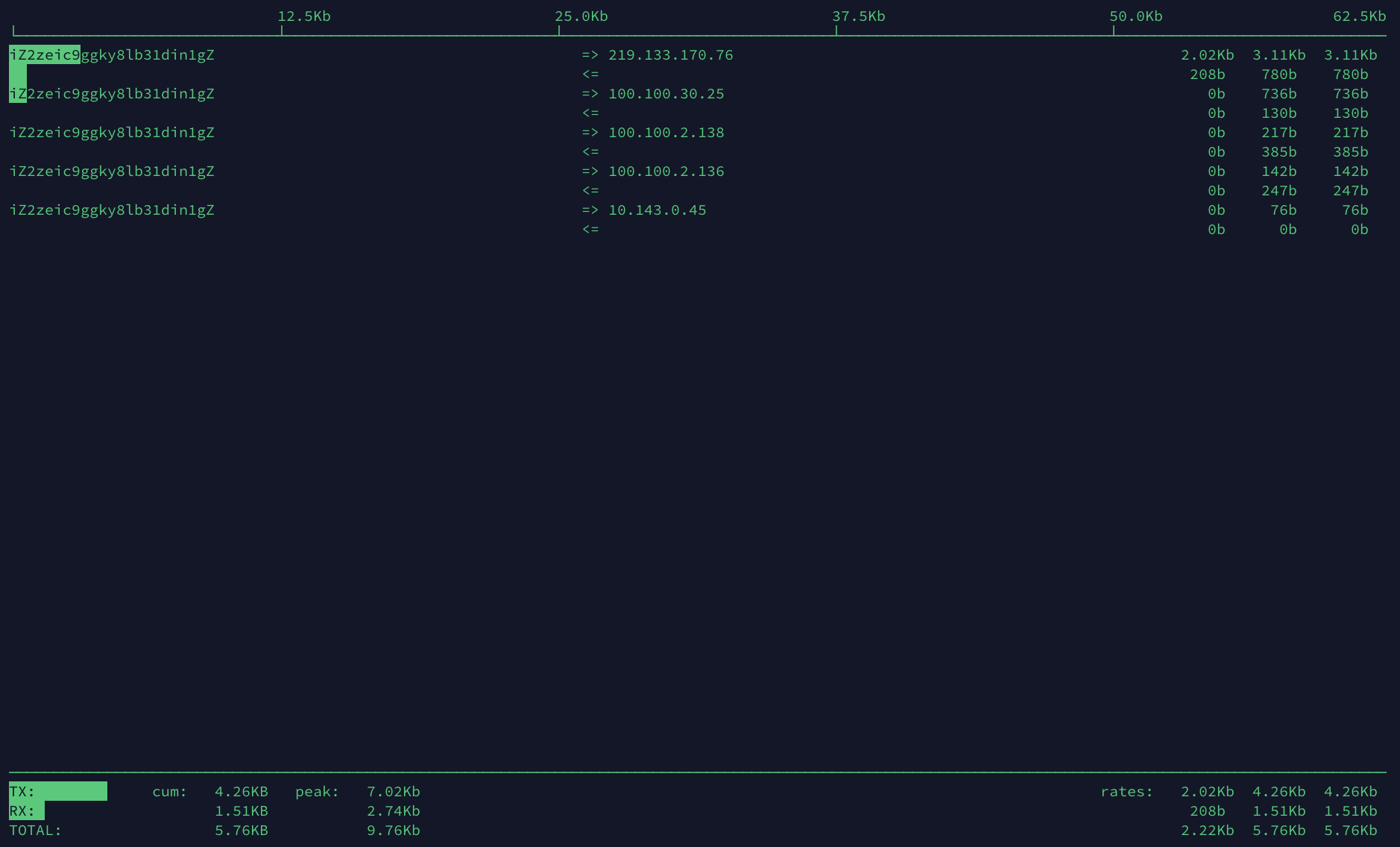Select hostname in the 219.133.170.76 row

[112, 55]
